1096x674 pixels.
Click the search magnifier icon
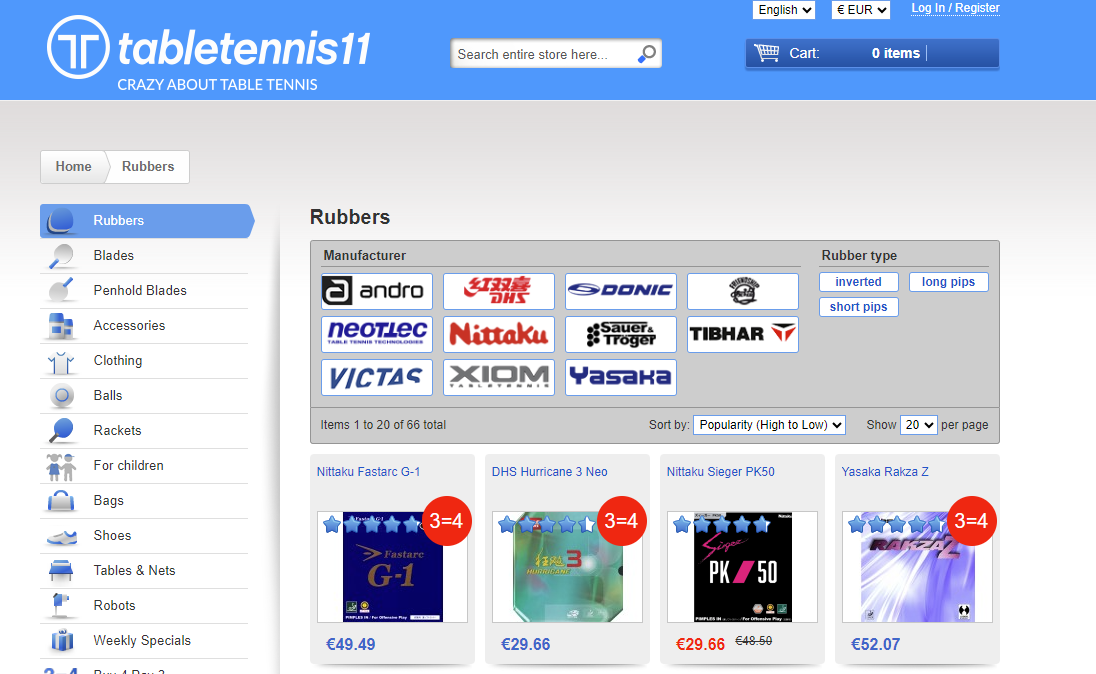click(647, 54)
